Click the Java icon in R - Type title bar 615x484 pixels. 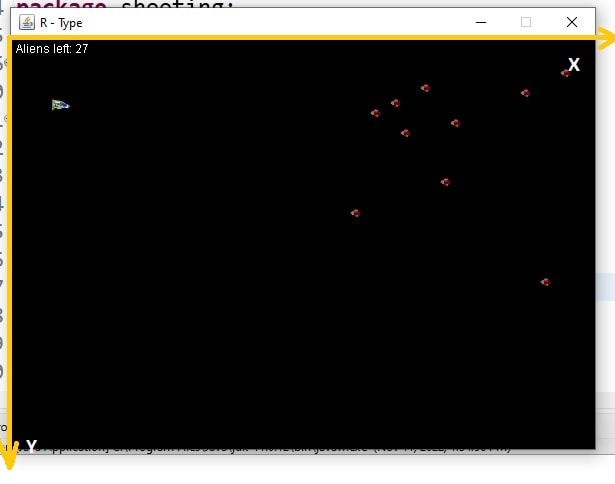[x=27, y=22]
